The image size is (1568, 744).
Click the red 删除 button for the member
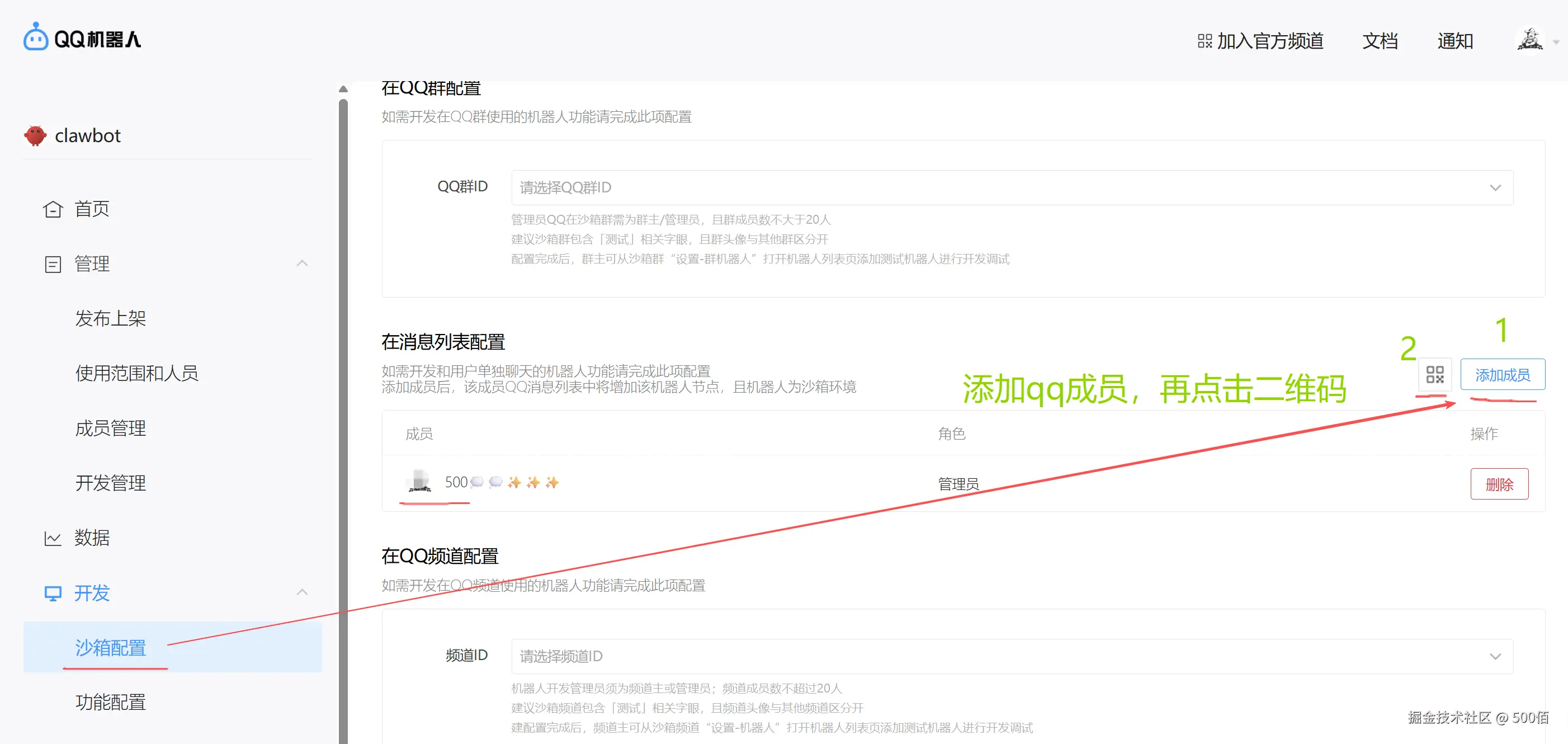tap(1499, 484)
